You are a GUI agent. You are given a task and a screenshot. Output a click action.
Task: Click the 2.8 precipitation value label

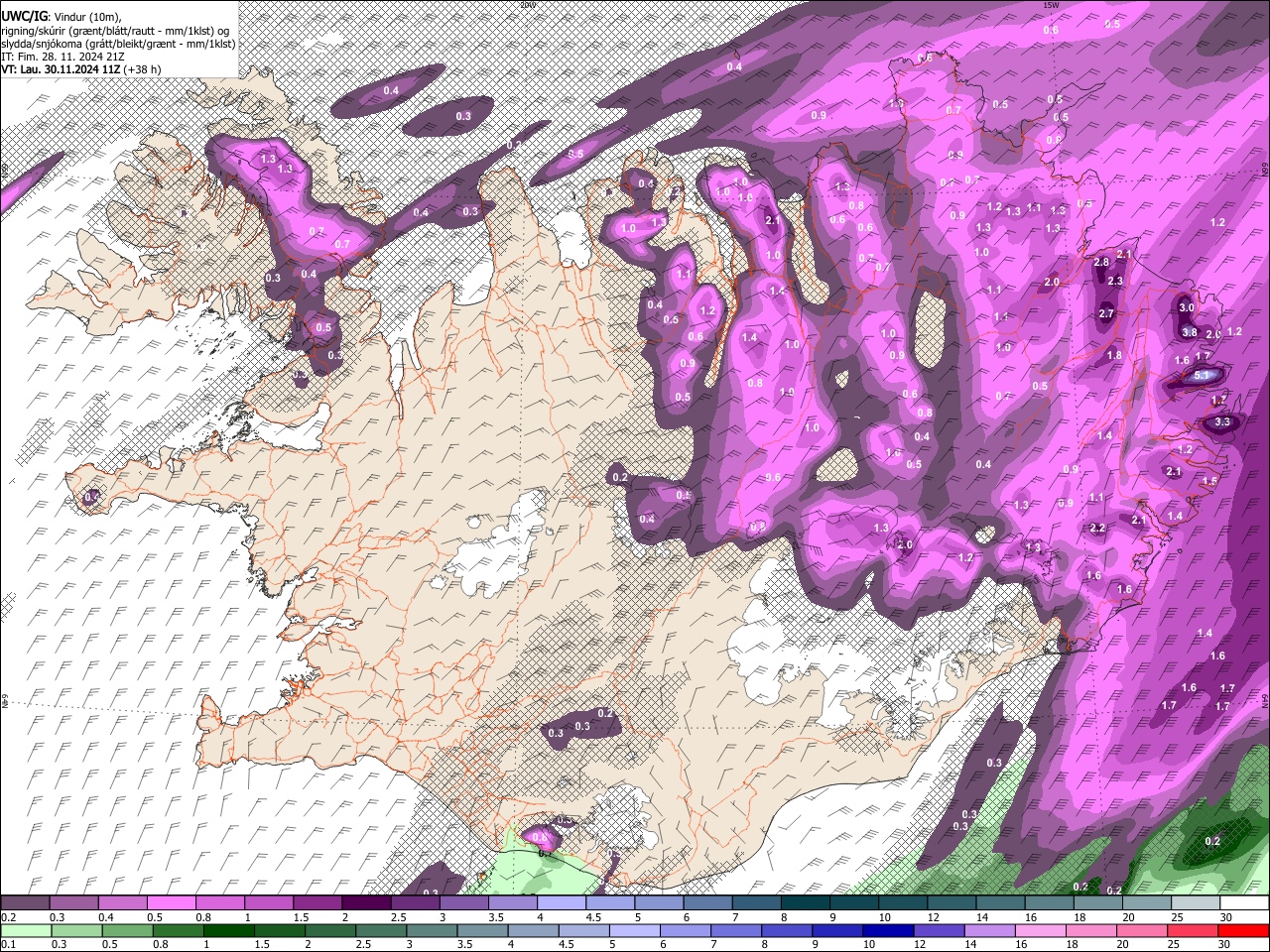point(1101,263)
